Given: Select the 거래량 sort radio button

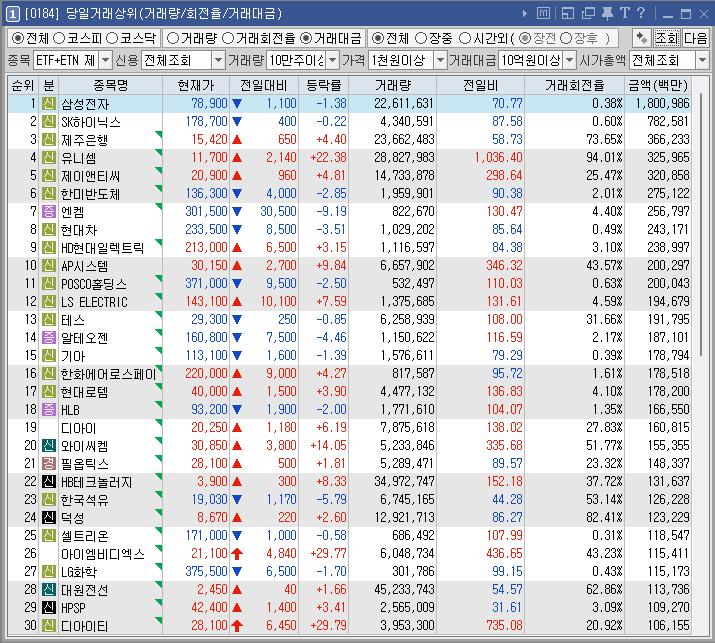Looking at the screenshot, I should [173, 38].
